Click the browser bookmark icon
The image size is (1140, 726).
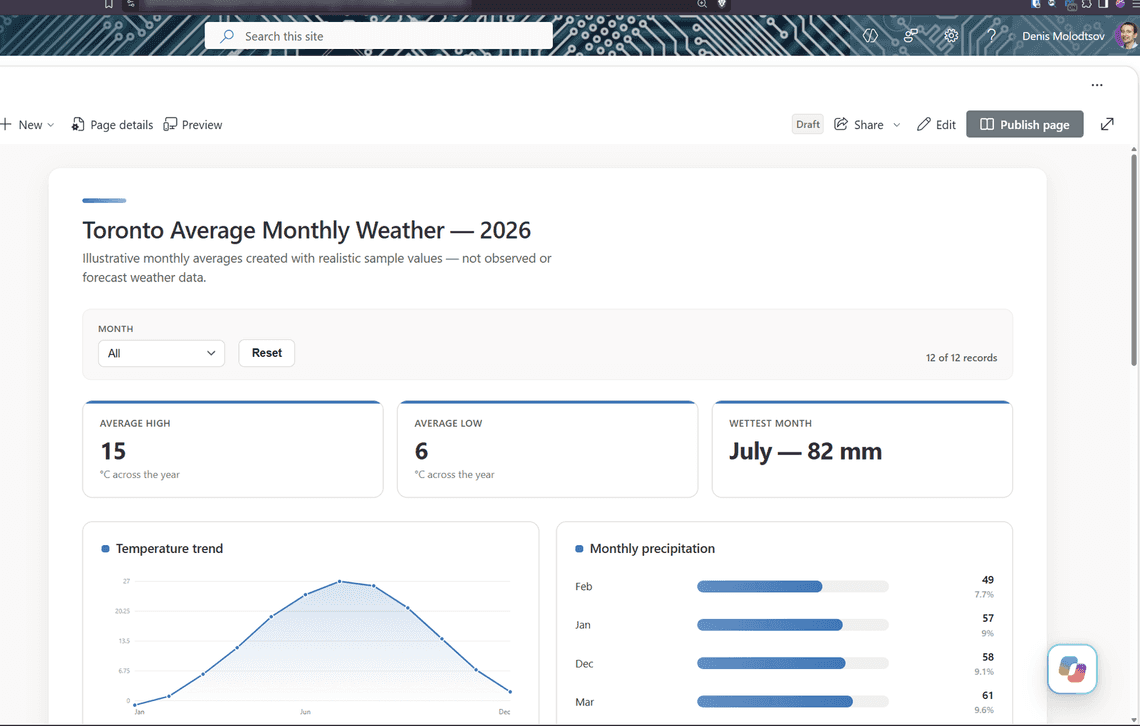[108, 4]
